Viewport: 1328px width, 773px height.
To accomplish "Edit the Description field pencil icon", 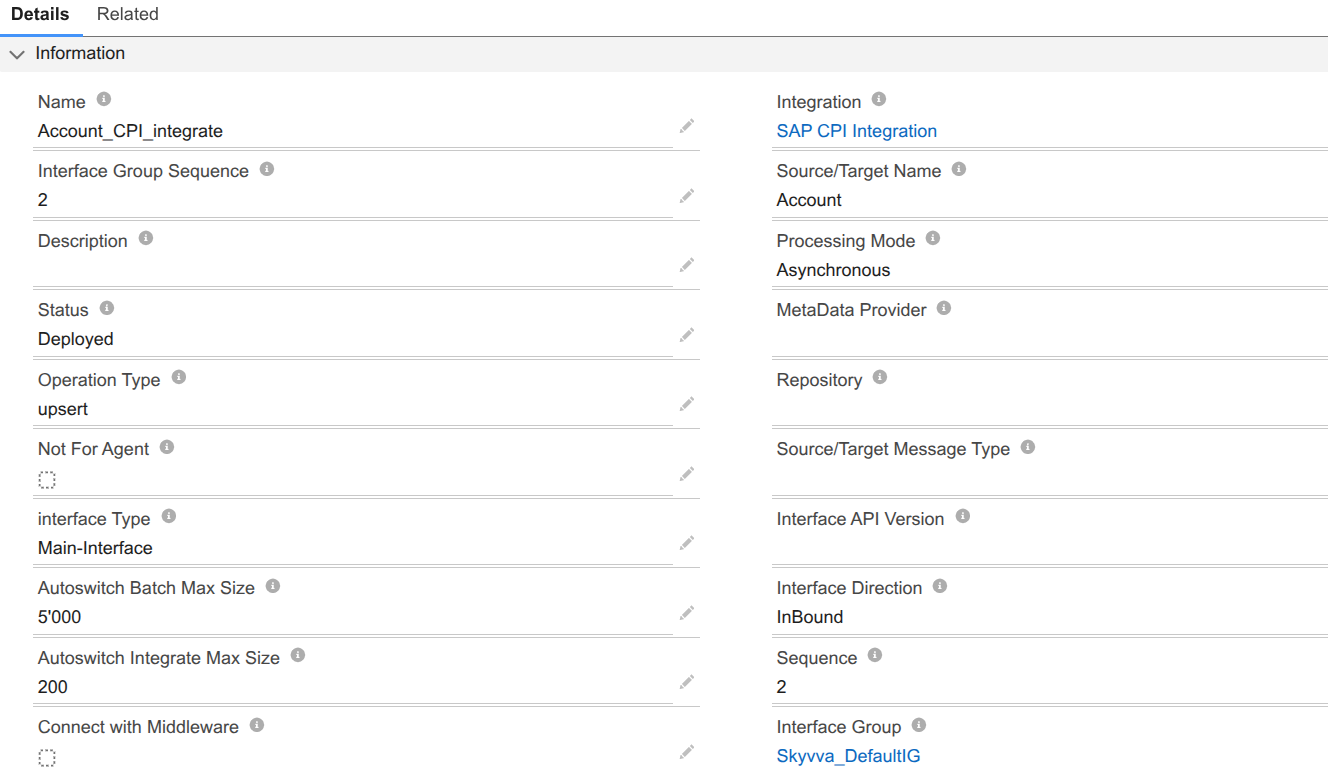I will click(687, 265).
